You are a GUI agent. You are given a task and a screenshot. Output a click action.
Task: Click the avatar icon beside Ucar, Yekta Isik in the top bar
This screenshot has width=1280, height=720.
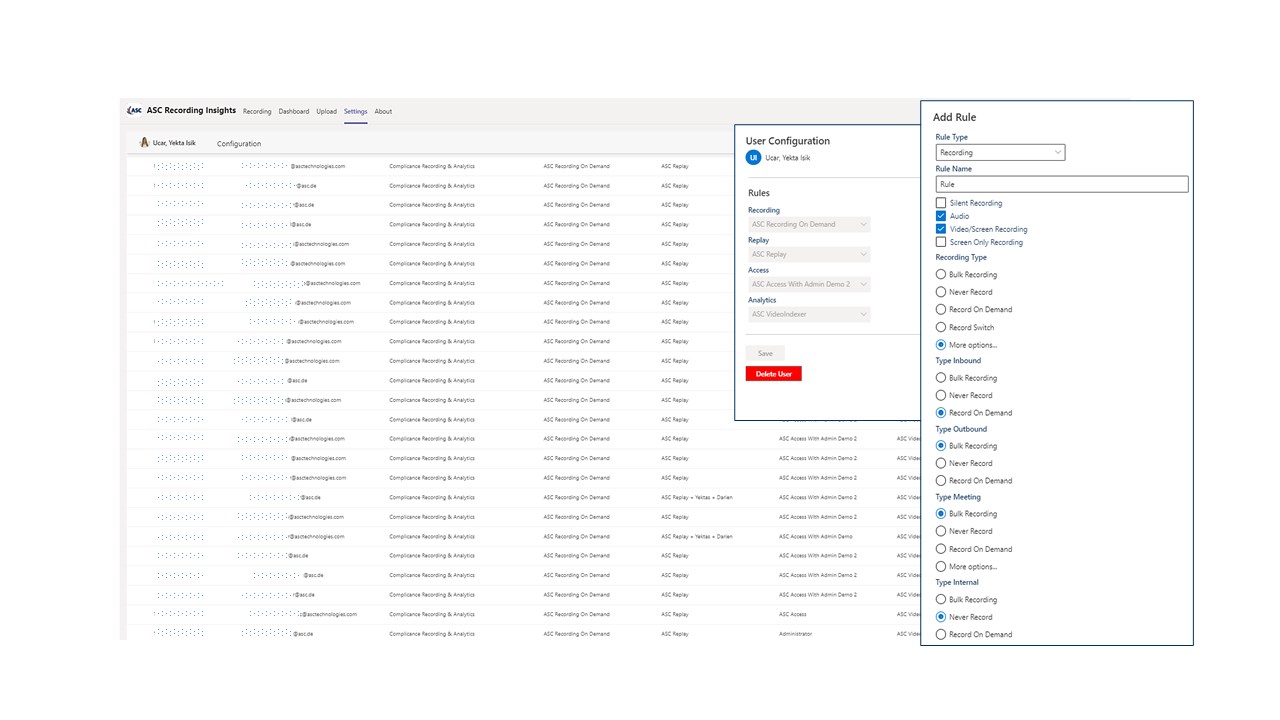(x=144, y=143)
